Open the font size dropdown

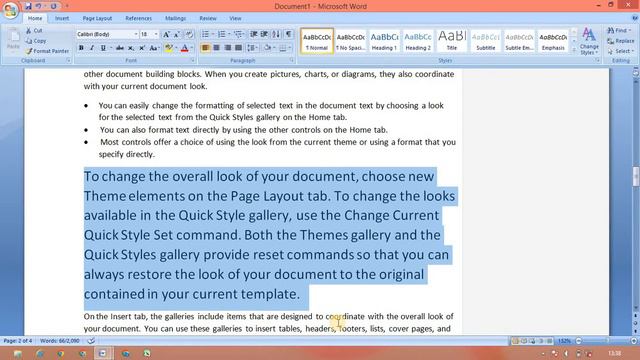[x=156, y=35]
